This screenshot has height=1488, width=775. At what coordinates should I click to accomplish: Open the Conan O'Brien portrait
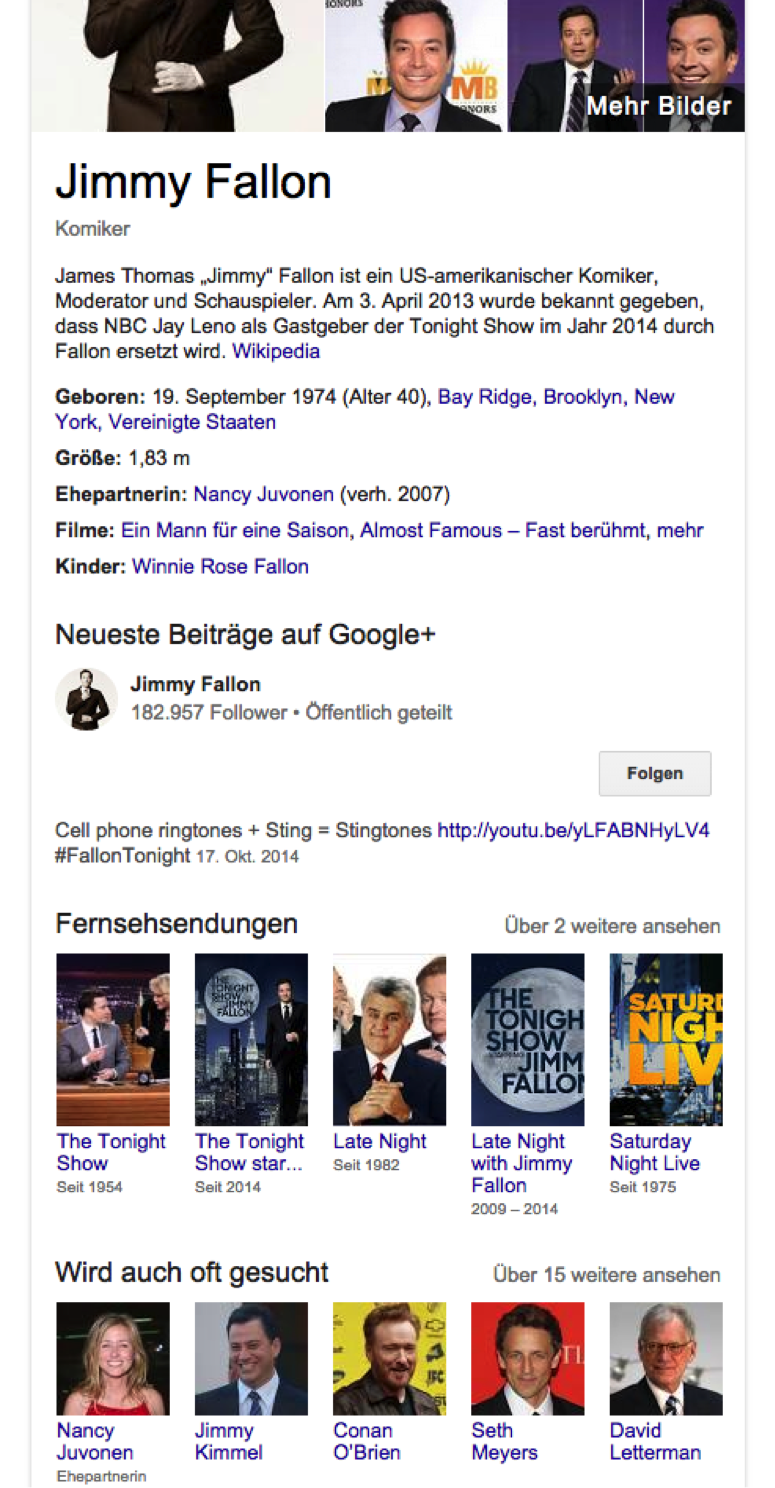(390, 1358)
